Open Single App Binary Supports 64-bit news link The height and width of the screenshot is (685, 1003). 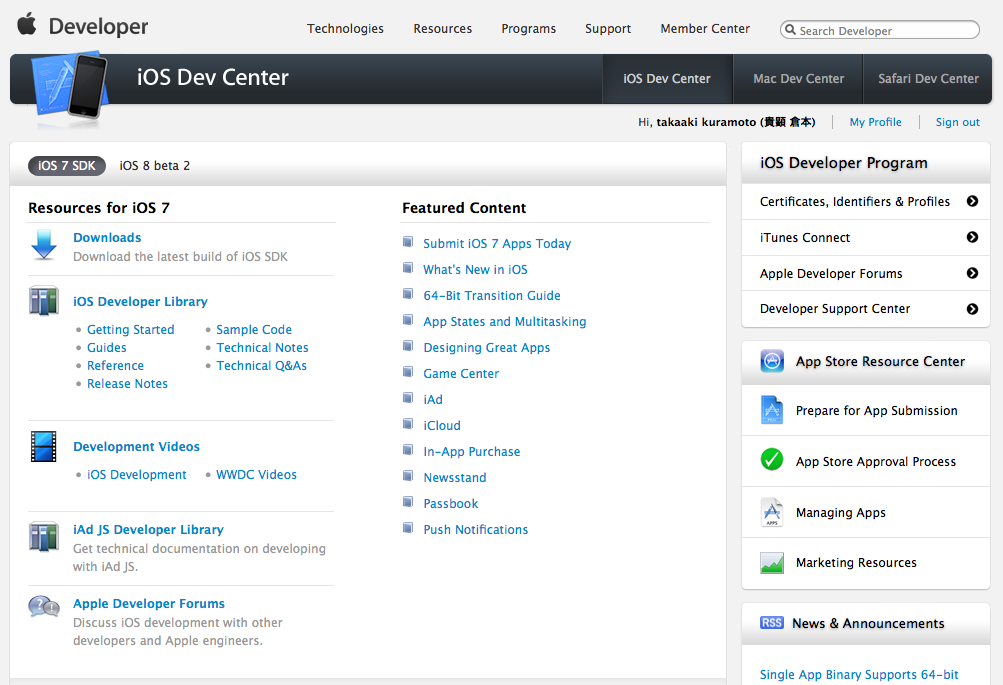pyautogui.click(x=859, y=674)
